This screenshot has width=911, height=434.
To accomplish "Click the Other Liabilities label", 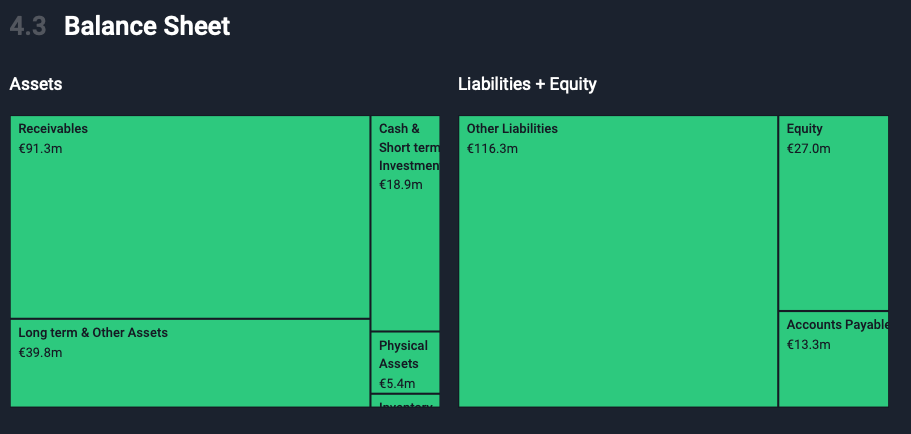I will click(x=512, y=129).
